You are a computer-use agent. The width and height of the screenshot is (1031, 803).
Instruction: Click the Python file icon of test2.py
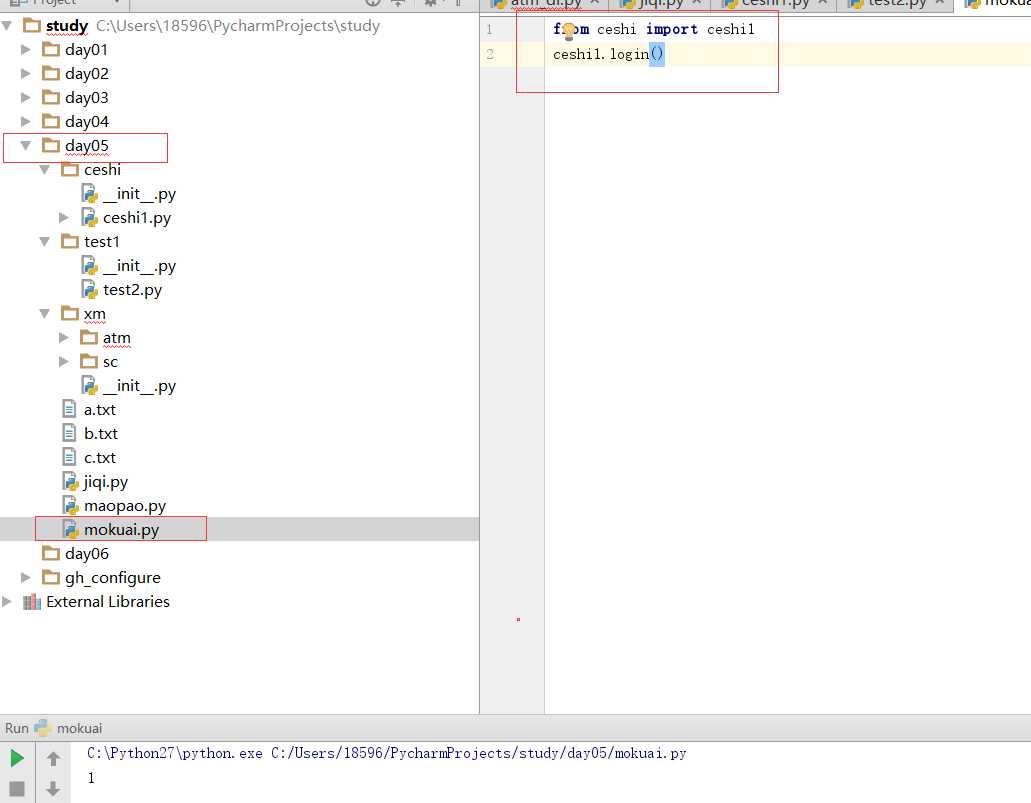tap(89, 289)
